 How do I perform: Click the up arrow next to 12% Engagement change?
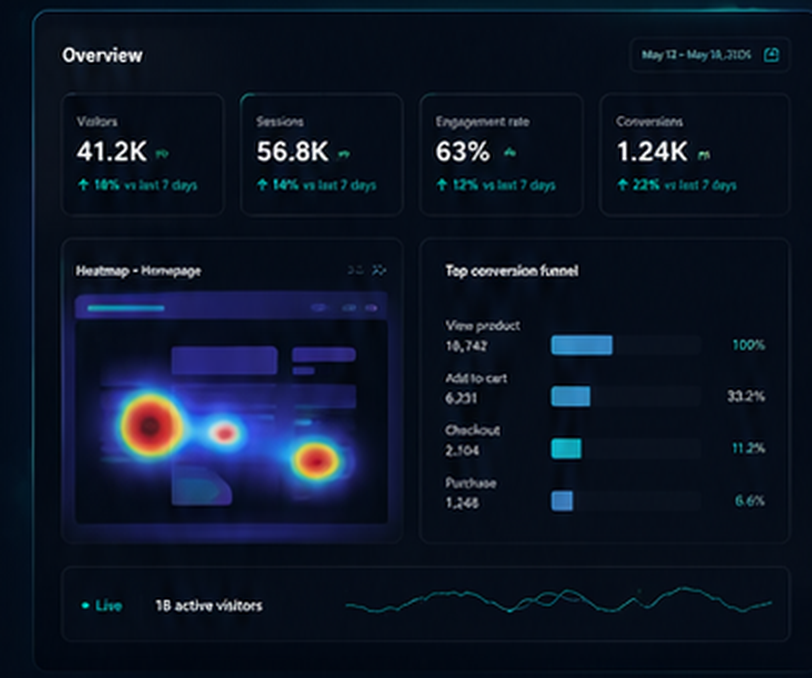pyautogui.click(x=442, y=184)
